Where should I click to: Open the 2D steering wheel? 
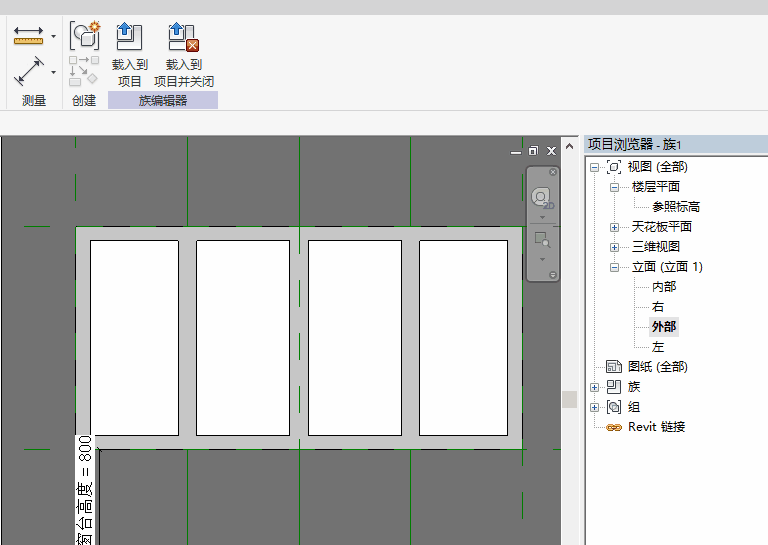tap(542, 197)
